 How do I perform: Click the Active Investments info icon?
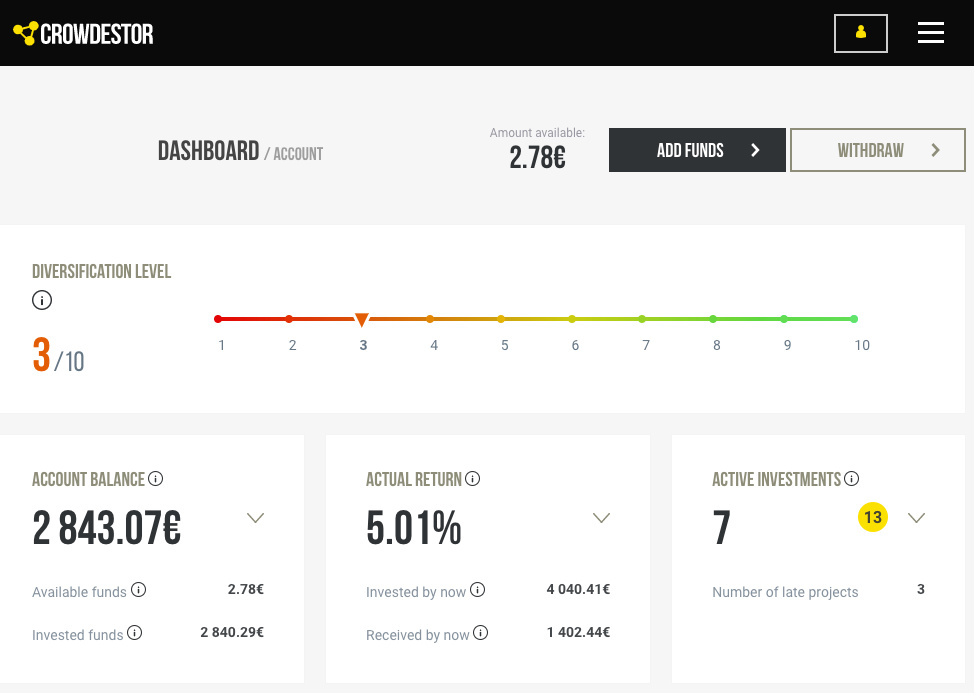(x=852, y=479)
